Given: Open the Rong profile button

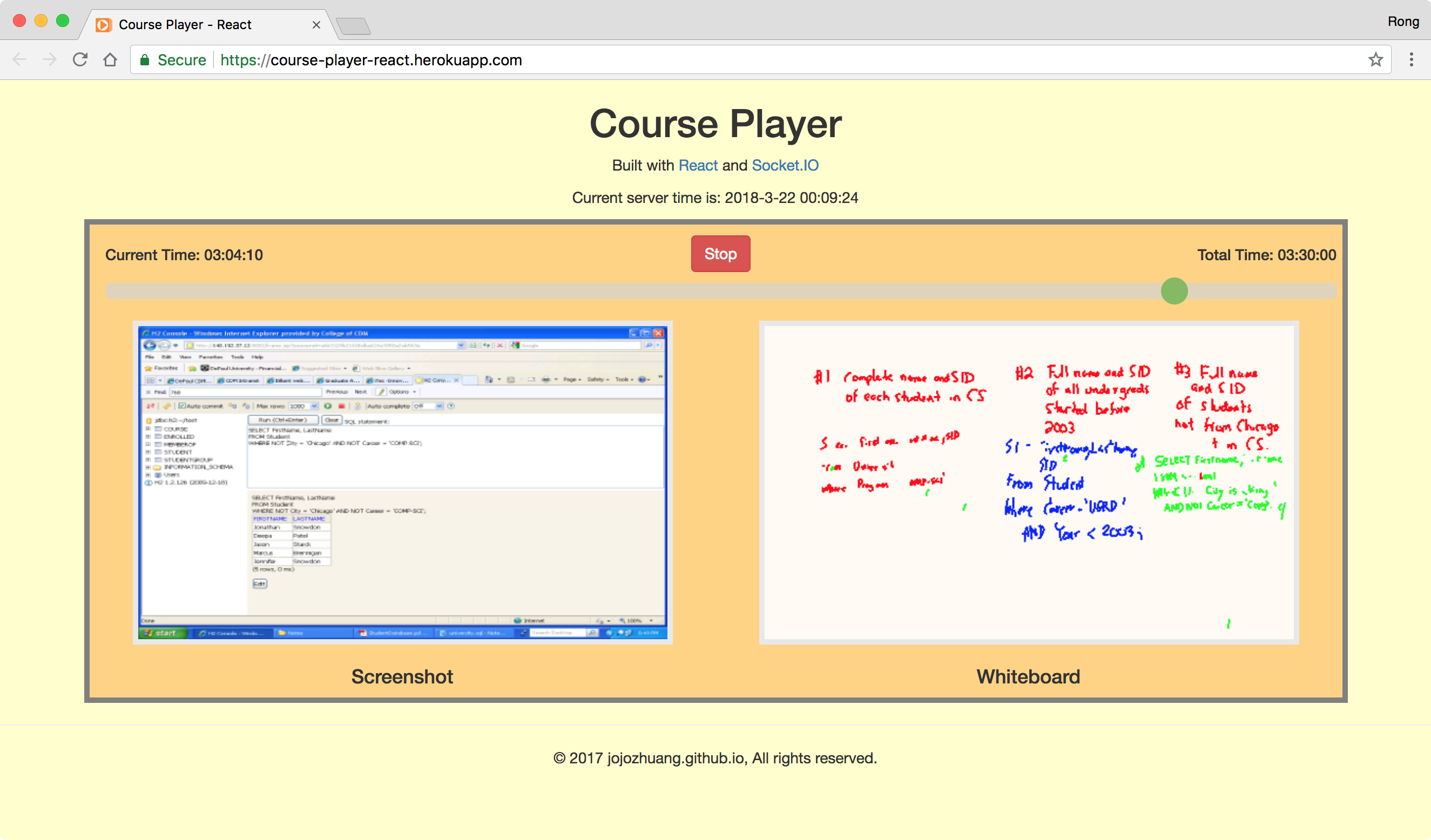Looking at the screenshot, I should point(1403,22).
